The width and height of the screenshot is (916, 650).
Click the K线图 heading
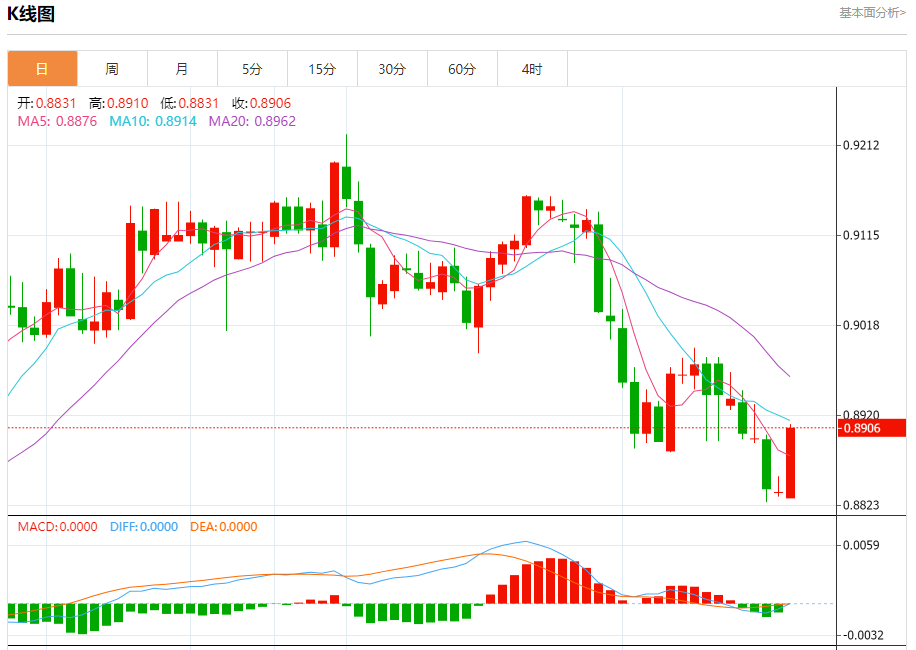pos(31,13)
